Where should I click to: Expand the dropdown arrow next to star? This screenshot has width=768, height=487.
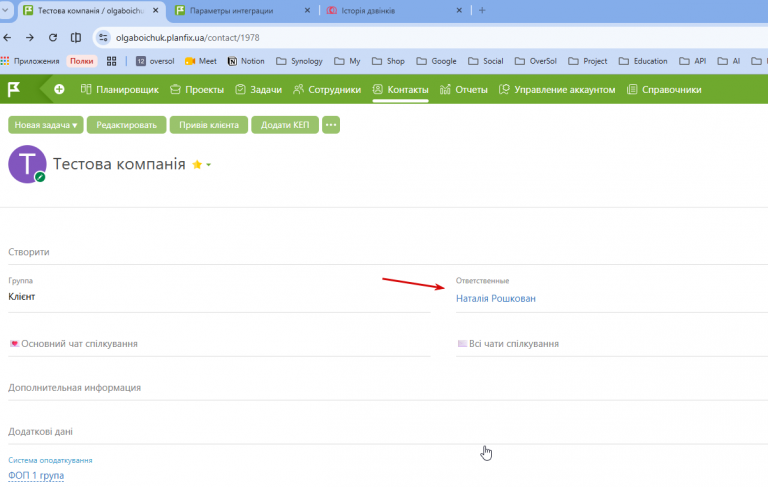(209, 165)
